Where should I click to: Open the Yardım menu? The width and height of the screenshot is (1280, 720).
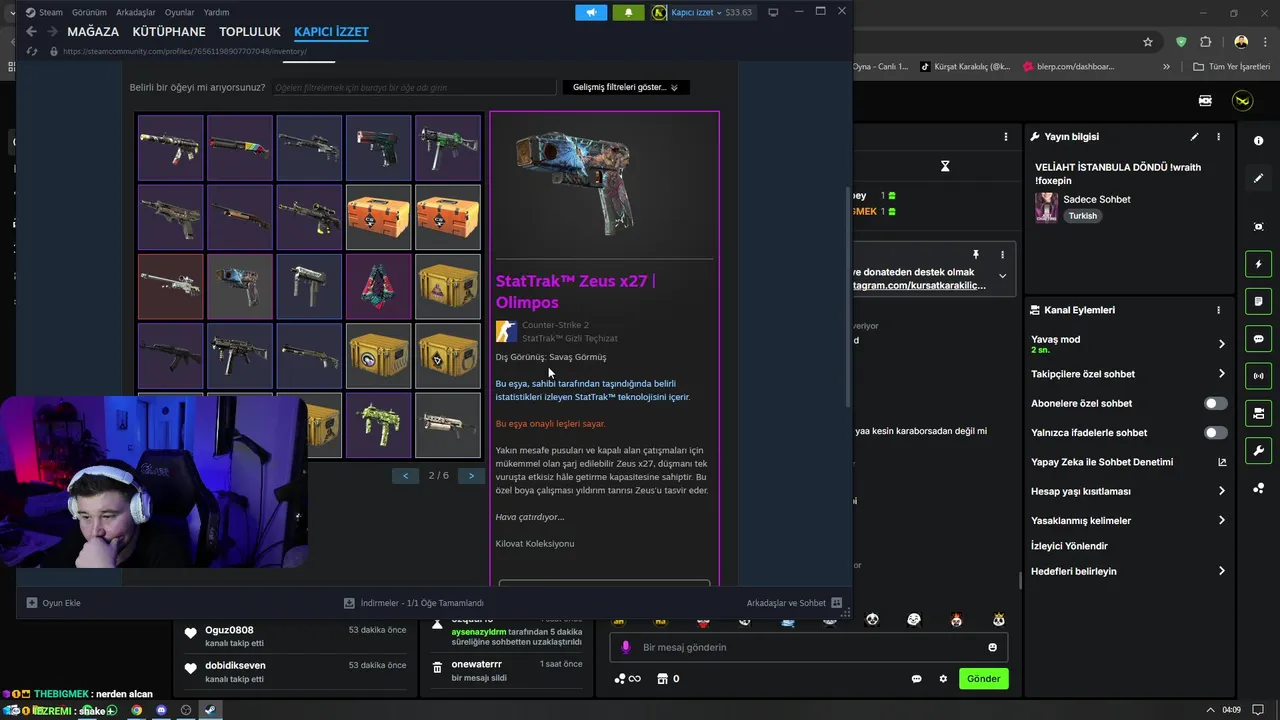pyautogui.click(x=216, y=12)
